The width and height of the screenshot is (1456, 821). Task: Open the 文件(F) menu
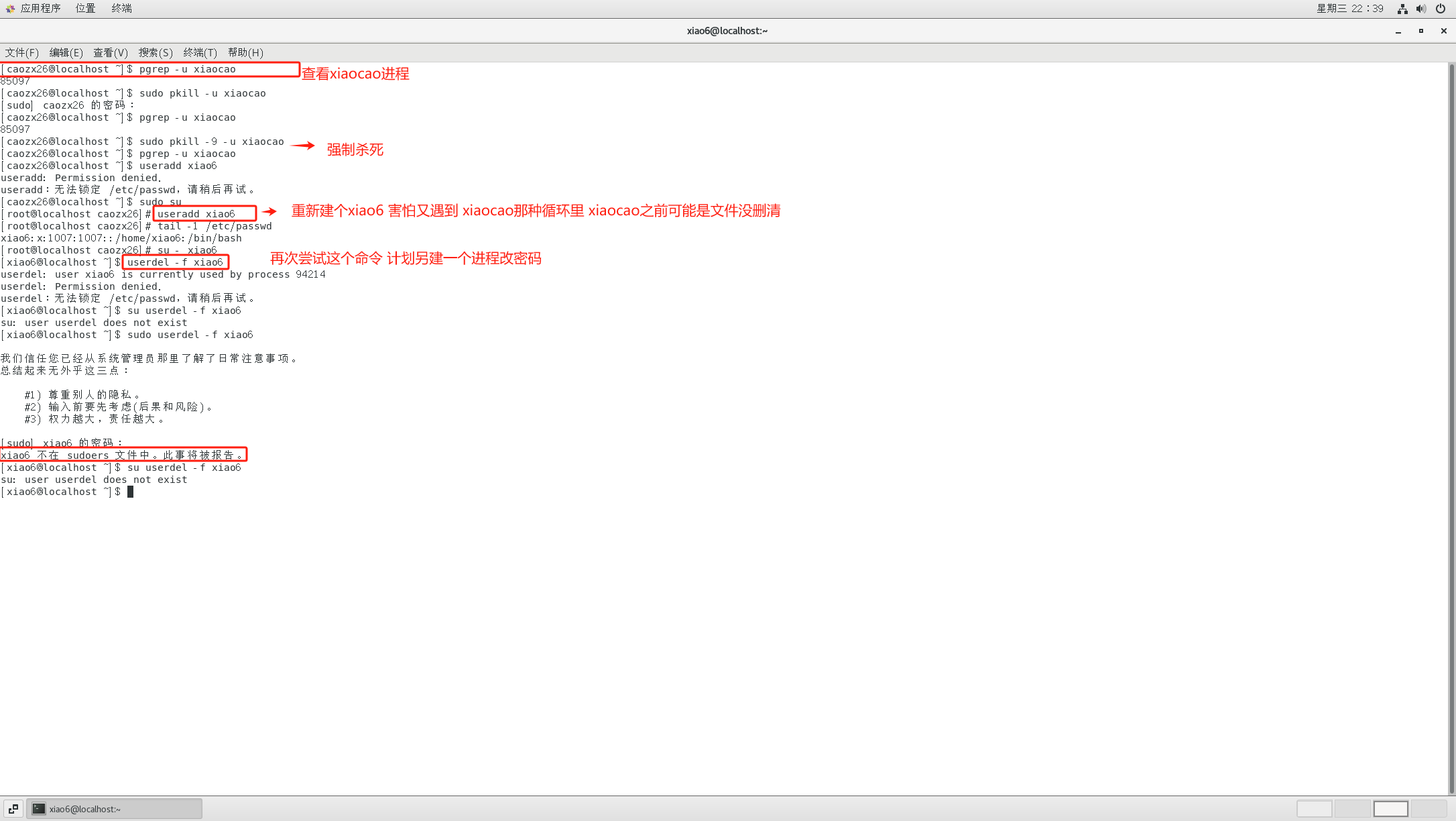[x=21, y=52]
